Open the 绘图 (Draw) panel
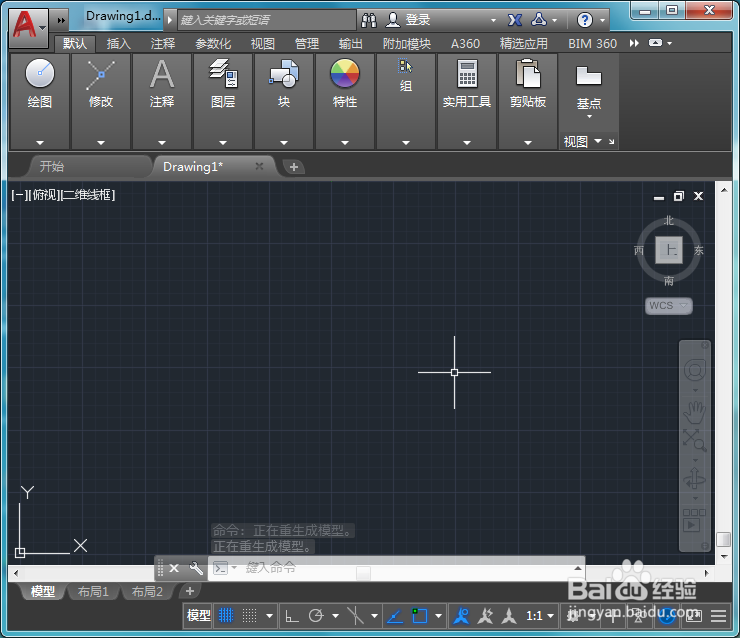The height and width of the screenshot is (638, 740). (x=40, y=101)
